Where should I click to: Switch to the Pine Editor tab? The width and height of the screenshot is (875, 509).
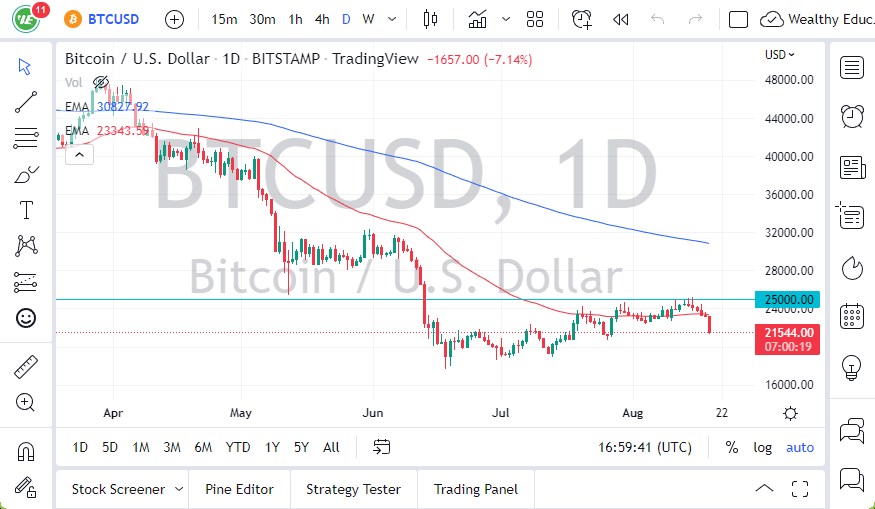click(239, 489)
